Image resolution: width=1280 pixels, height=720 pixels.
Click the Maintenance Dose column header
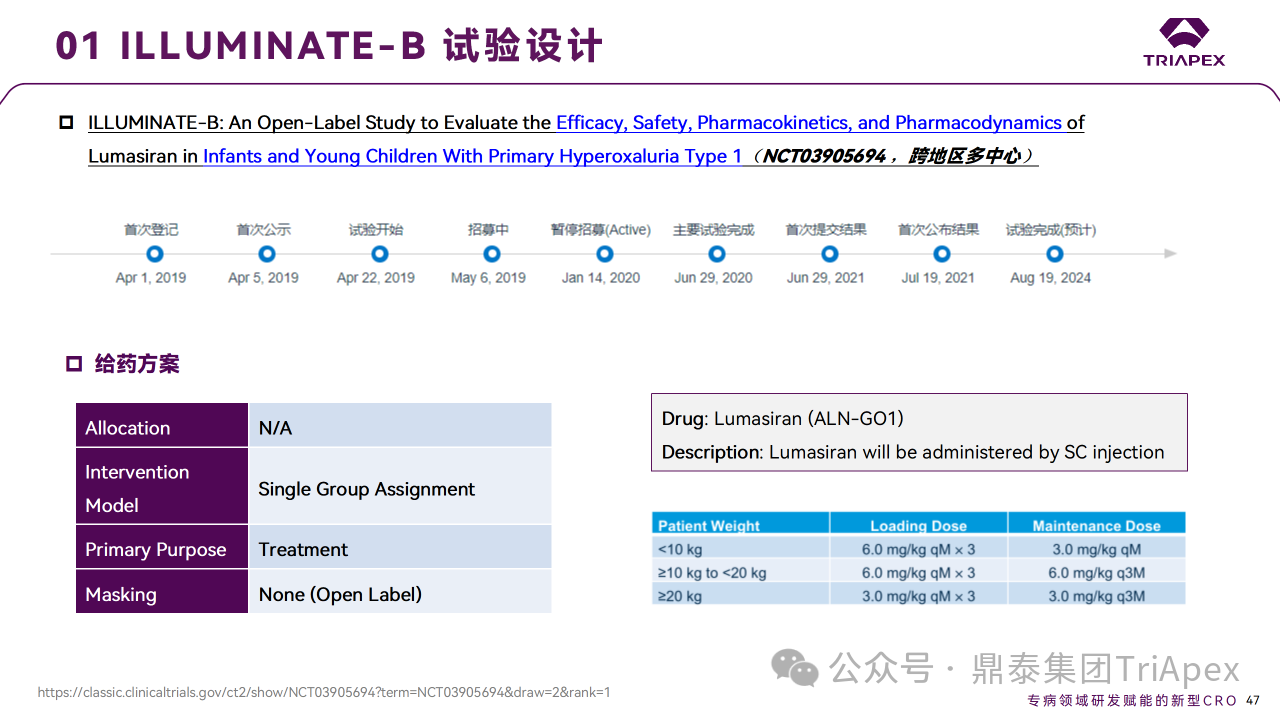coord(1096,525)
